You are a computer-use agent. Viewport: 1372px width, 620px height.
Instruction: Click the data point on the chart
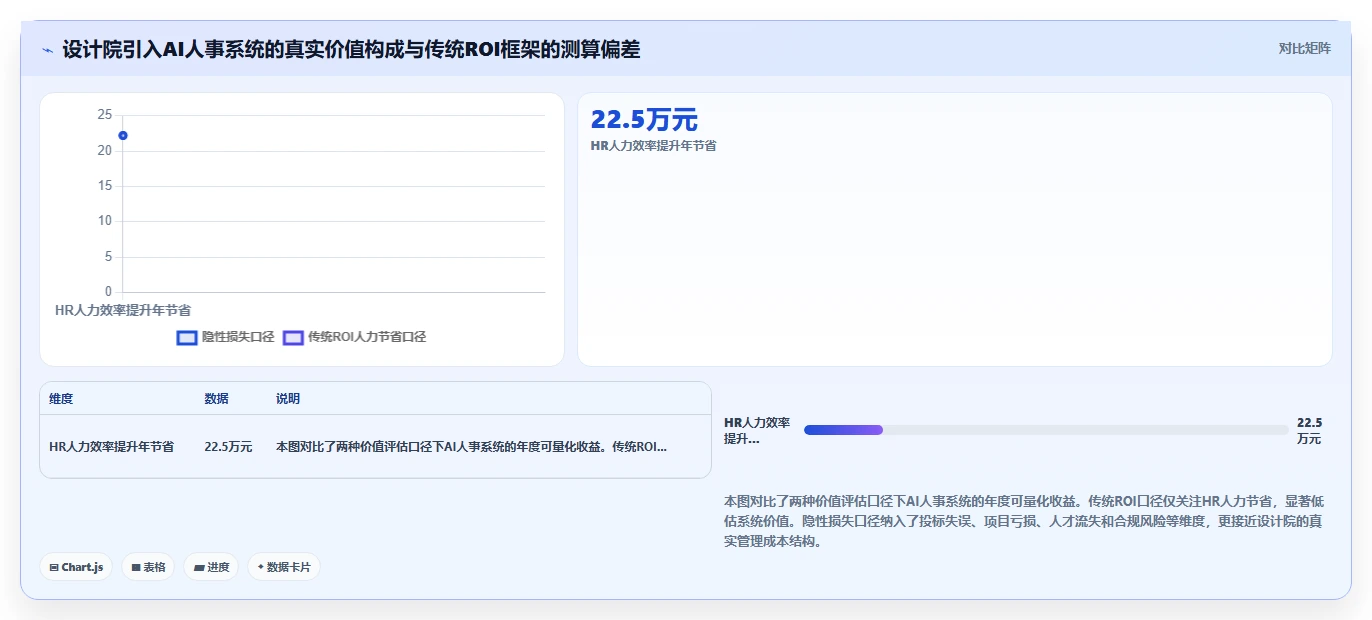[x=122, y=135]
